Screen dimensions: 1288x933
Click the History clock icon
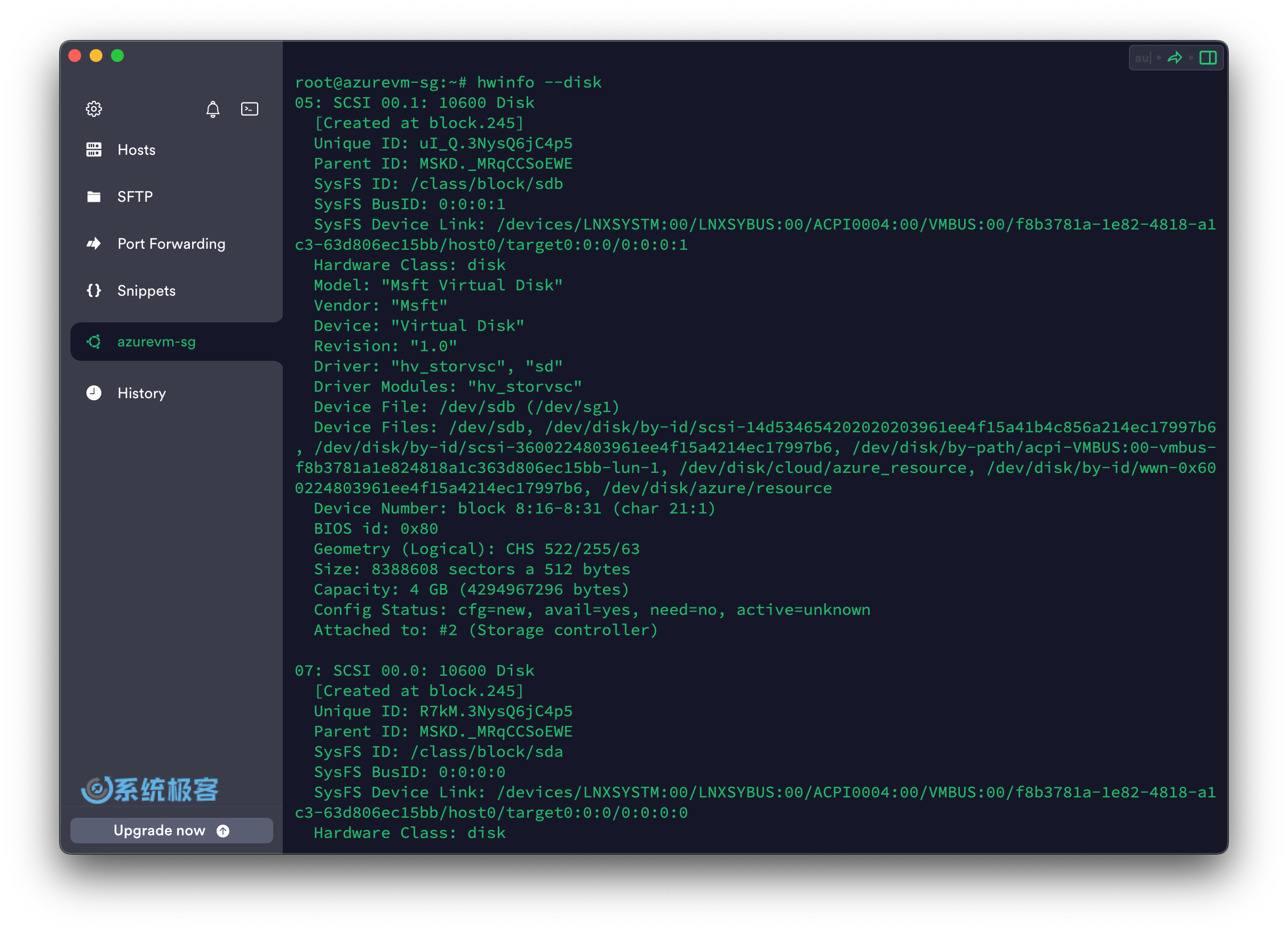94,393
